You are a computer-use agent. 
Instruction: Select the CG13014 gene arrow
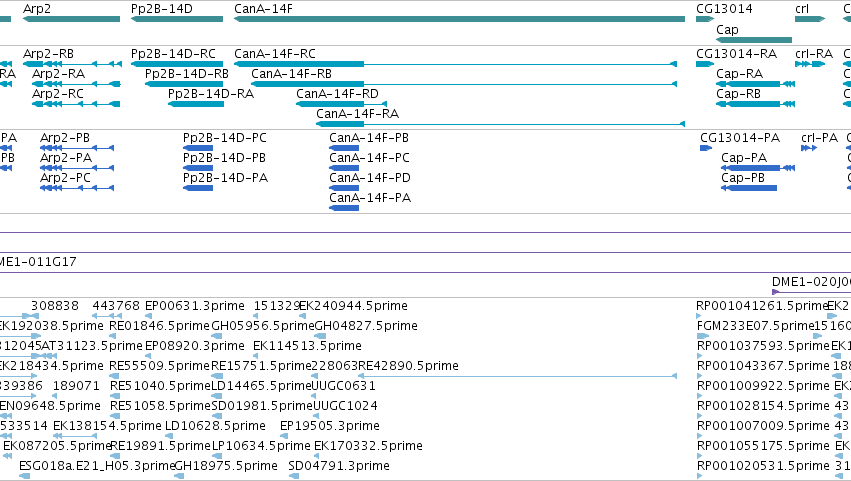[x=705, y=19]
